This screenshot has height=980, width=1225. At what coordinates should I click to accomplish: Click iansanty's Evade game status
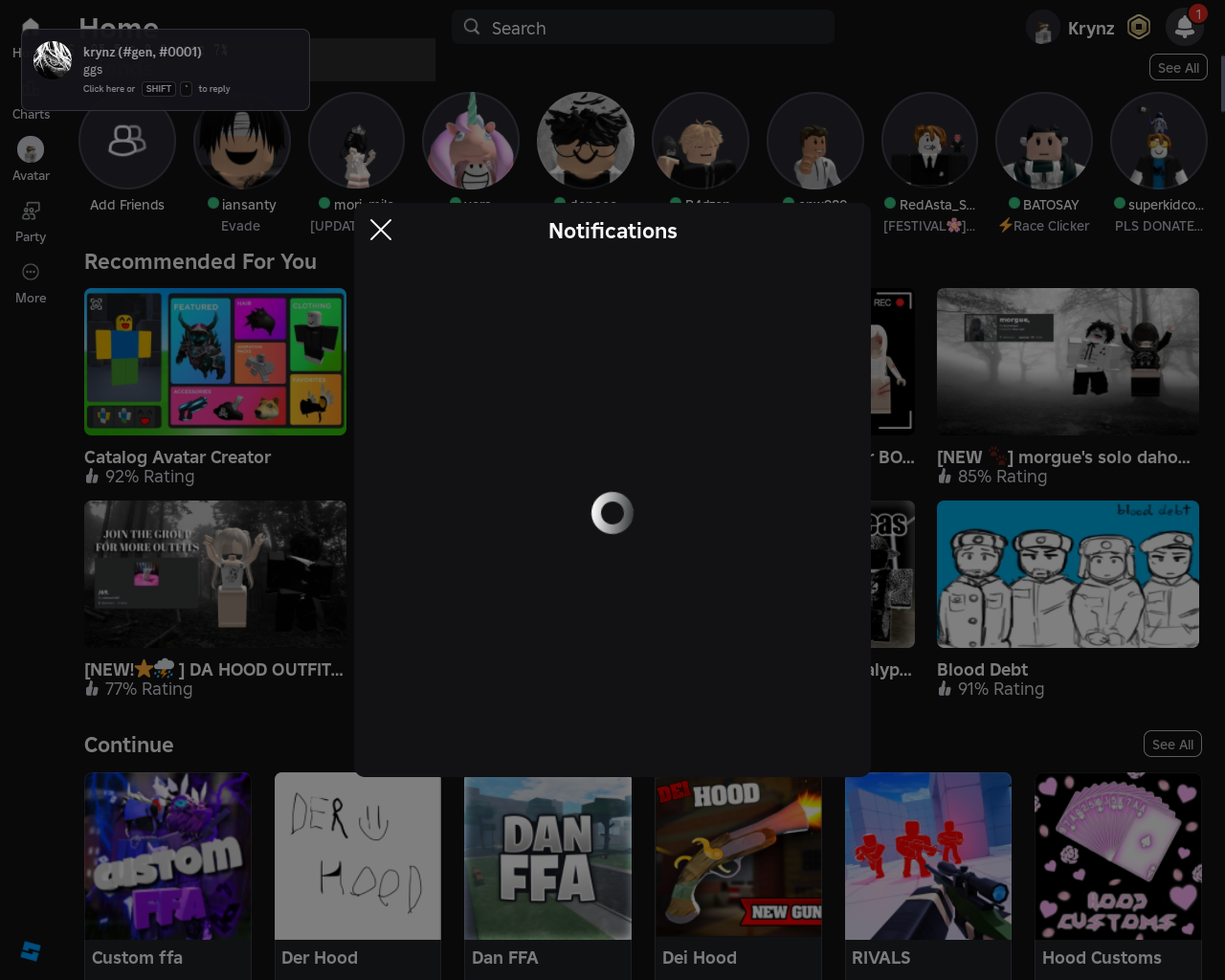tap(241, 226)
